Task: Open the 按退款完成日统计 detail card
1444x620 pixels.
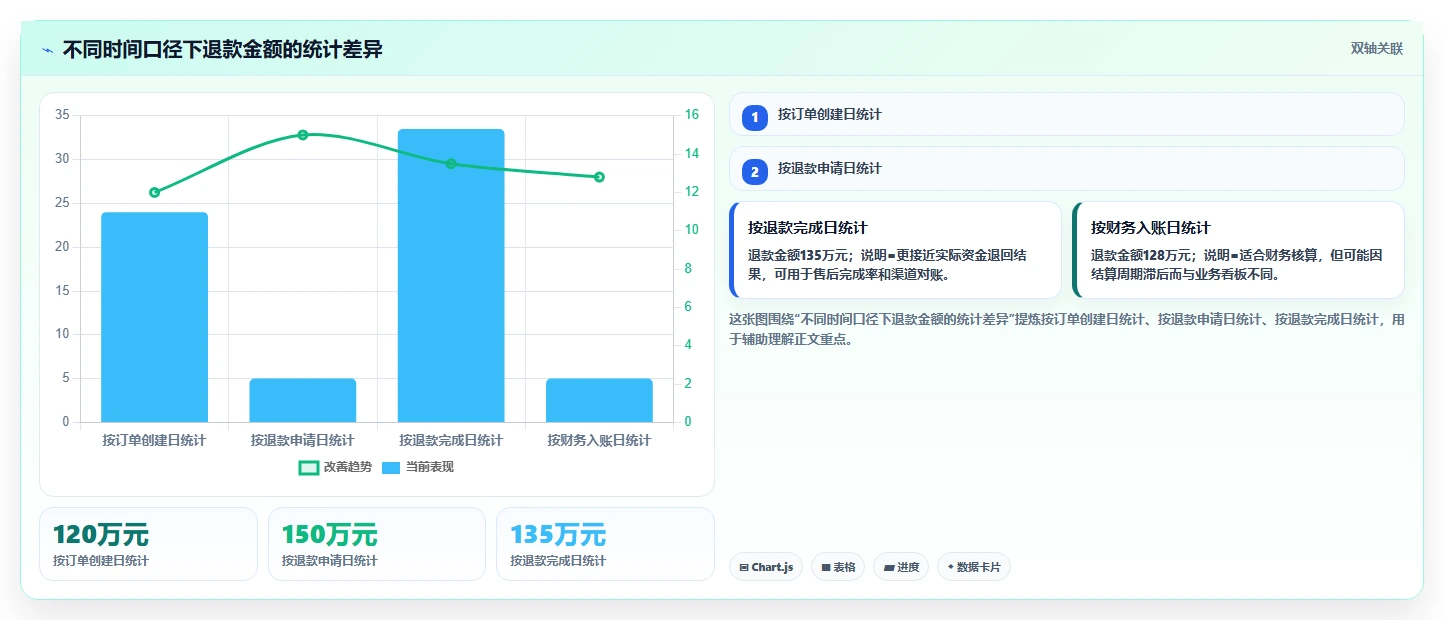Action: (x=895, y=250)
